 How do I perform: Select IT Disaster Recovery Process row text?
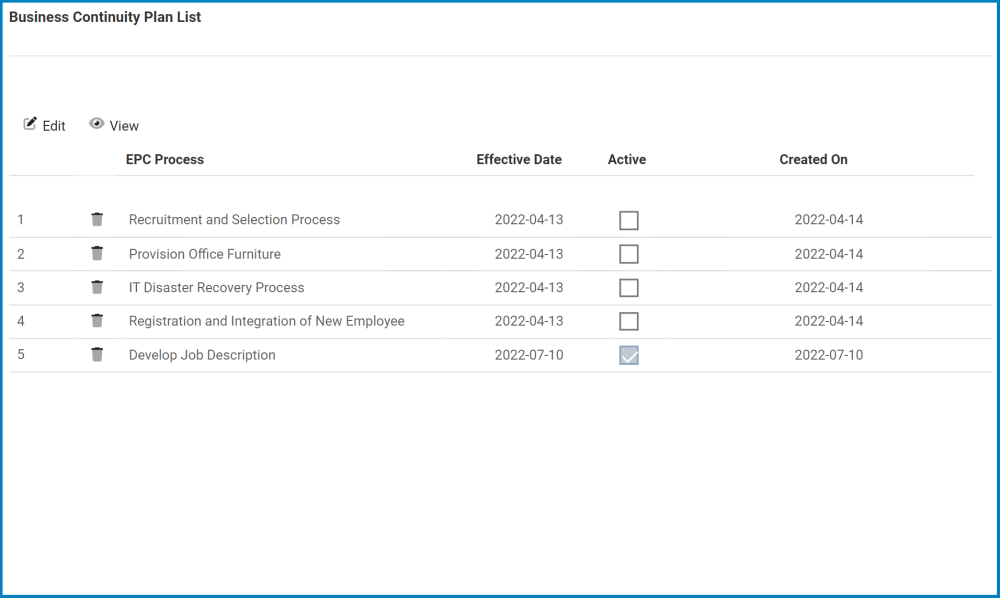216,288
